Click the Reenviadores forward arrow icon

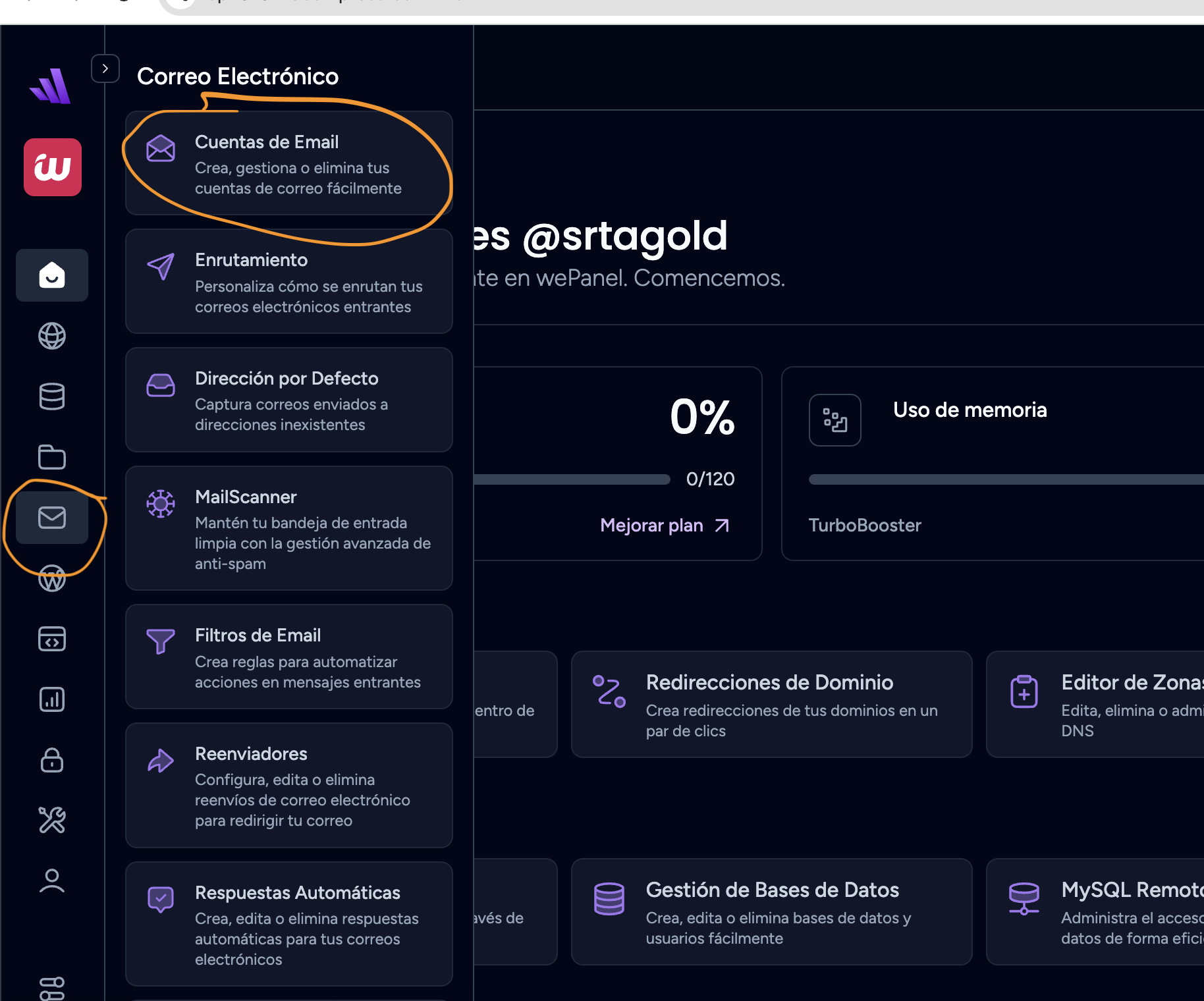point(161,761)
